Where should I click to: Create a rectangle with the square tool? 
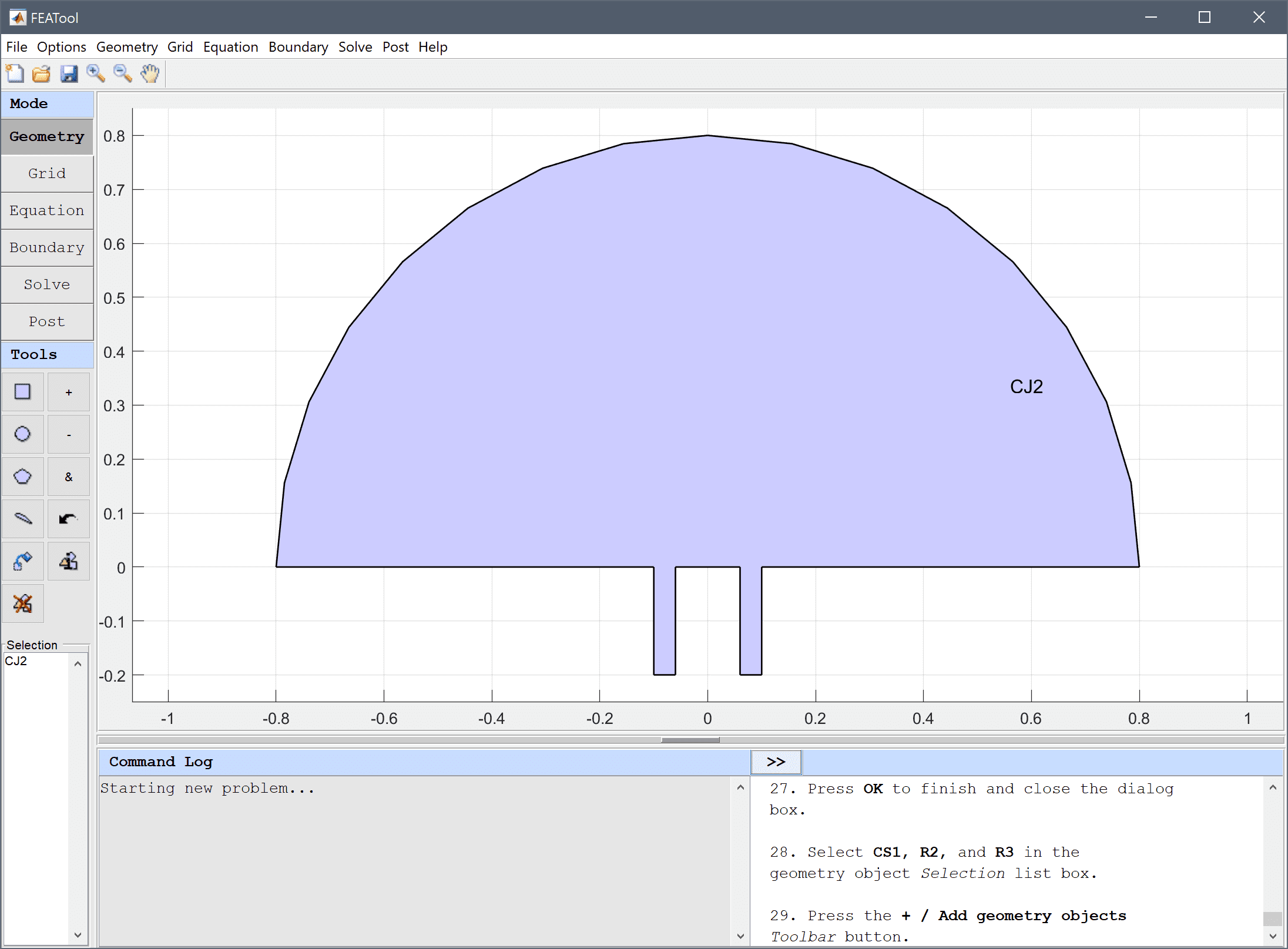[x=22, y=391]
